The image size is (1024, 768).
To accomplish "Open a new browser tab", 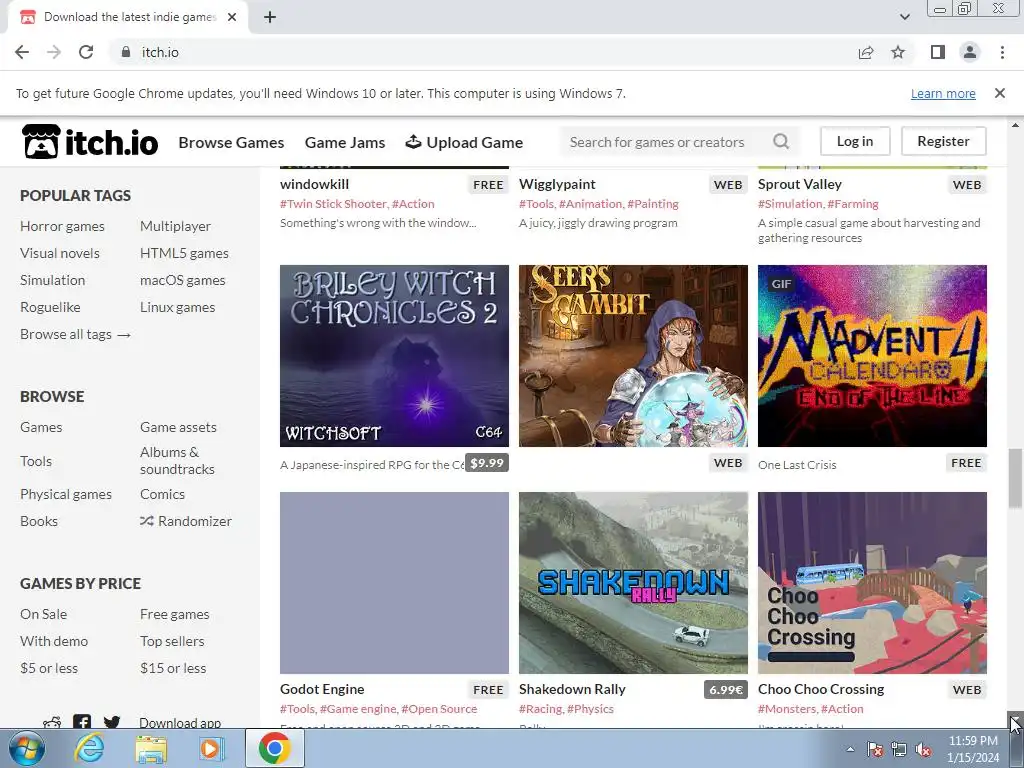I will tap(270, 17).
